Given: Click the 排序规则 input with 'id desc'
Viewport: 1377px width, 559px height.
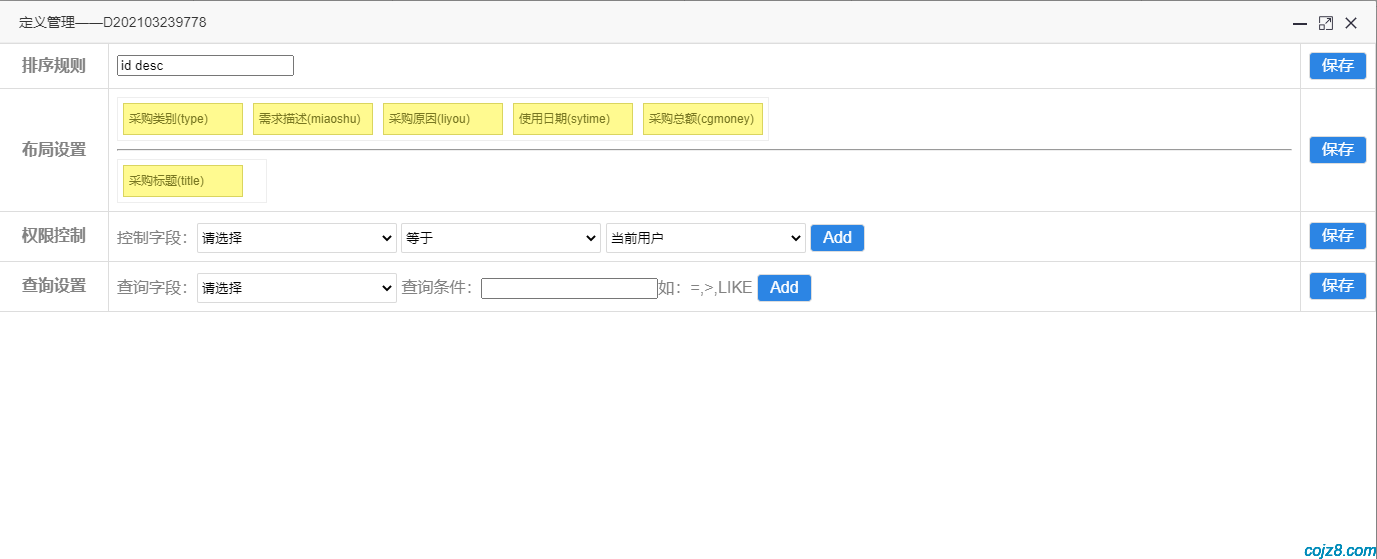Looking at the screenshot, I should tap(205, 65).
